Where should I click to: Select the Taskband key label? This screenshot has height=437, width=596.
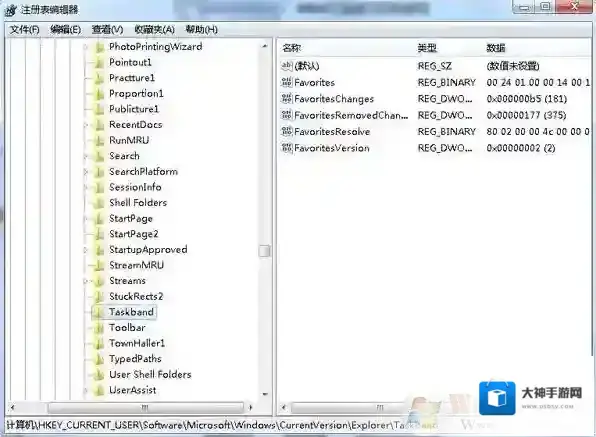pos(132,312)
